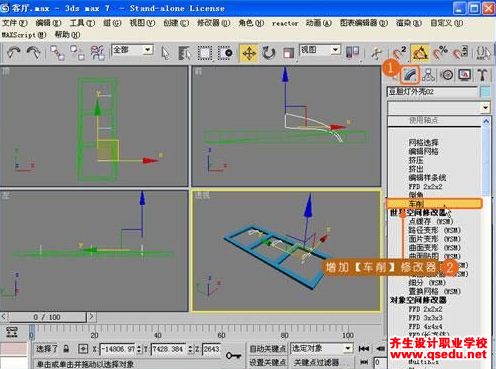Pick the rectangular selection region tool
Screen dimensions: 496x369
204,53
